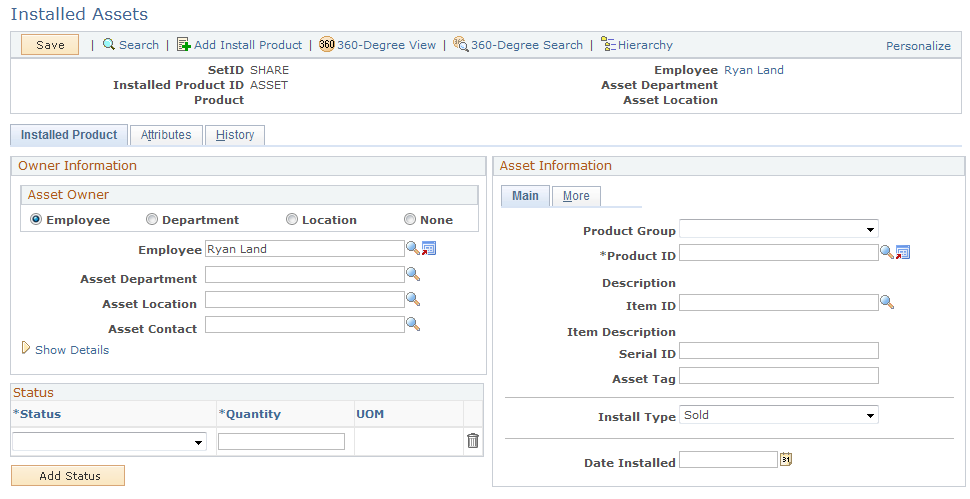Open the Ryan Land employee link in the header
Image resolution: width=970 pixels, height=499 pixels.
click(753, 70)
